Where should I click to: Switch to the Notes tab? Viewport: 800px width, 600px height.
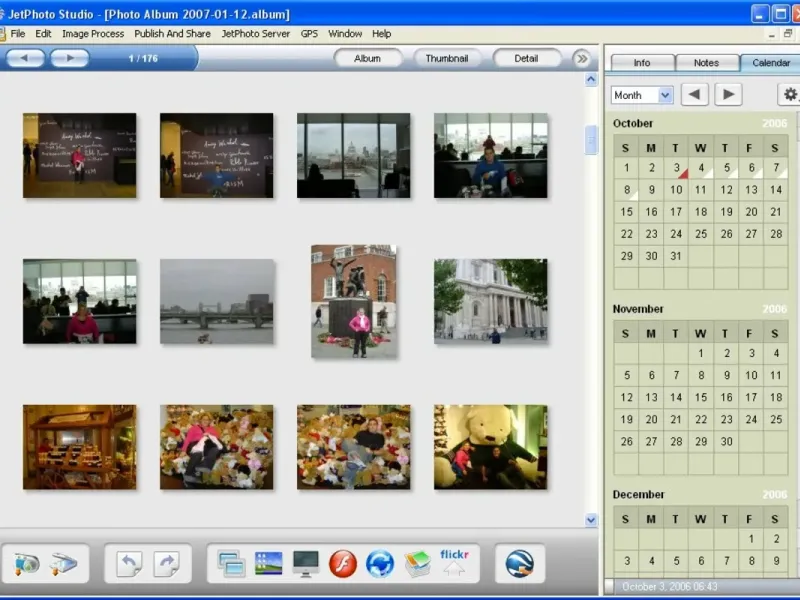click(706, 63)
